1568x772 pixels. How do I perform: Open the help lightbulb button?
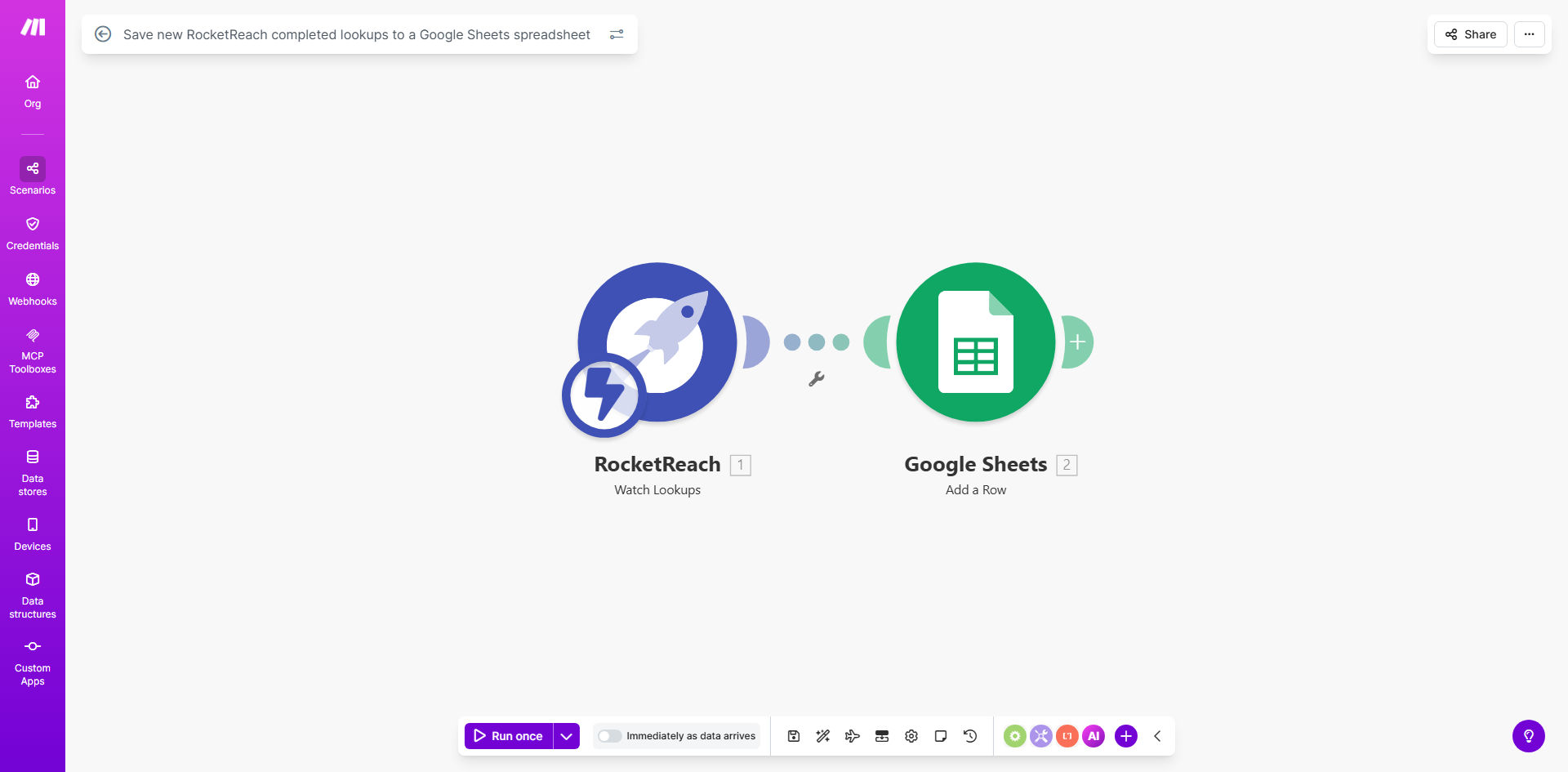click(x=1529, y=736)
